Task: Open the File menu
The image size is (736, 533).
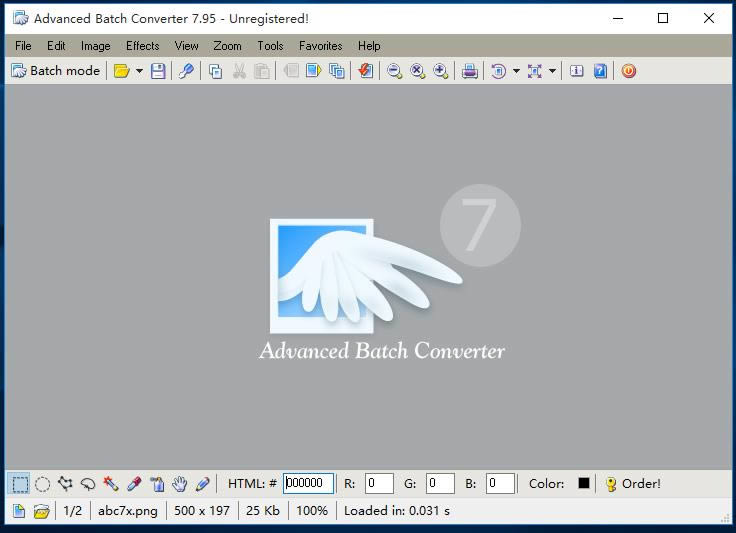Action: click(23, 46)
